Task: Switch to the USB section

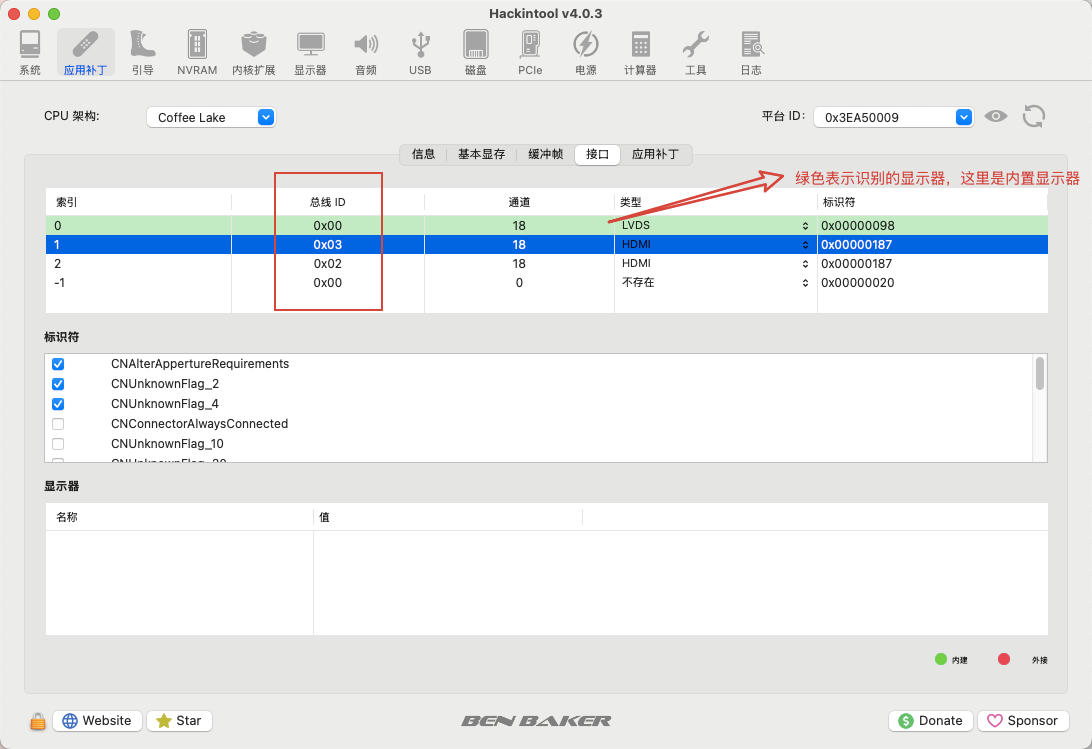Action: tap(420, 52)
